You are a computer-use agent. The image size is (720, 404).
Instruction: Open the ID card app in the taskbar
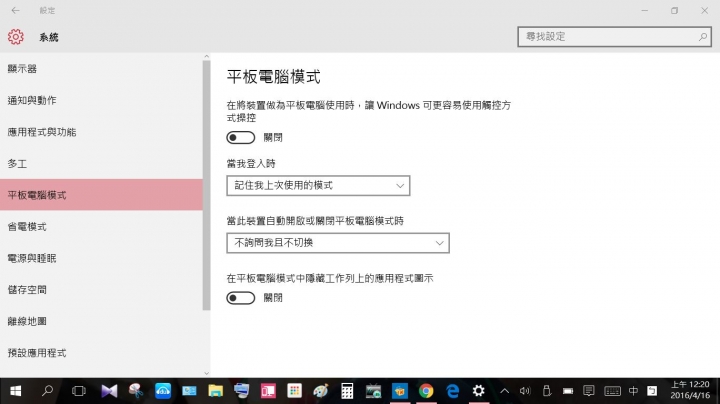tap(189, 391)
